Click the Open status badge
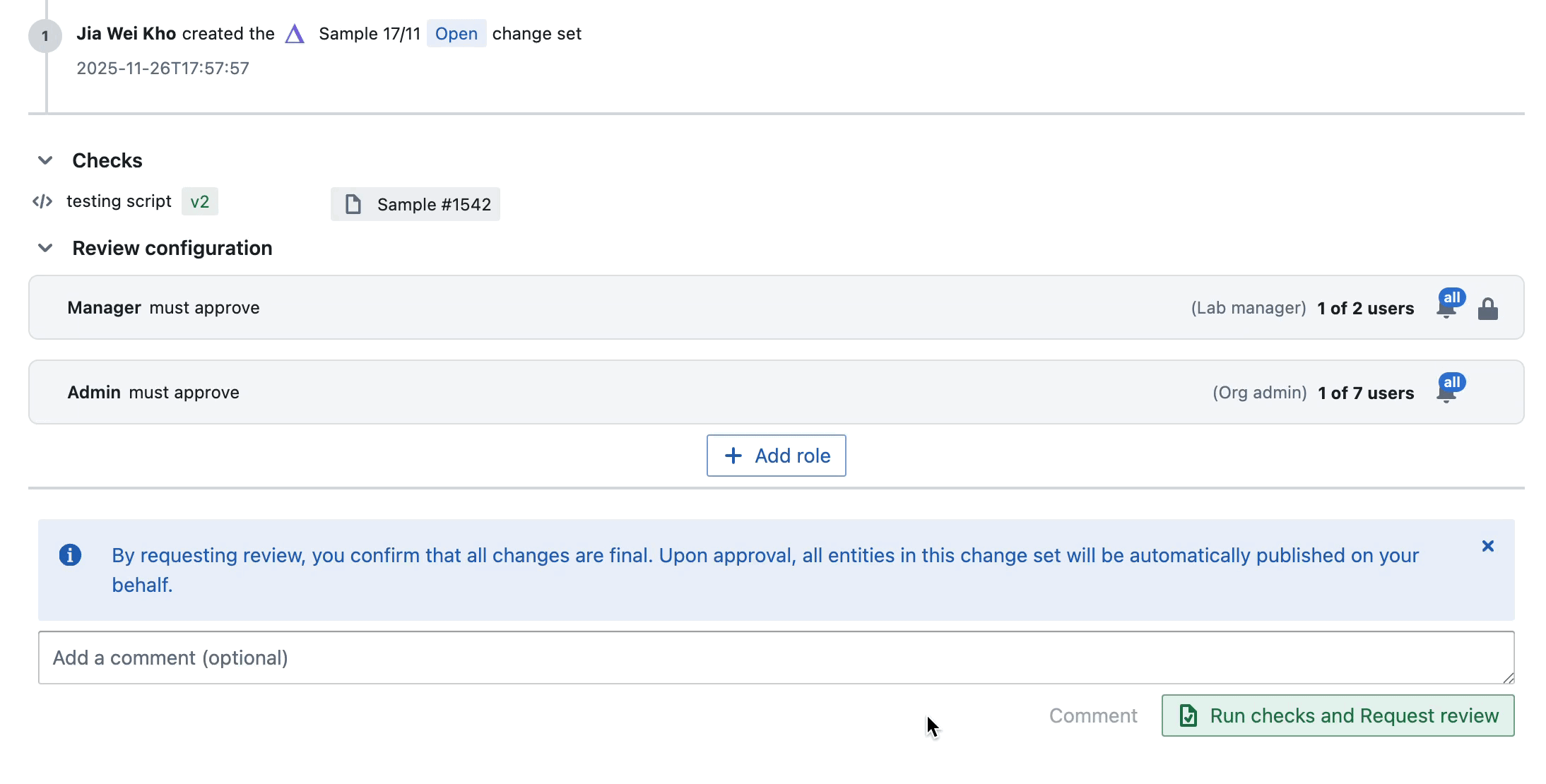Screen dimensions: 1546x784 (456, 33)
